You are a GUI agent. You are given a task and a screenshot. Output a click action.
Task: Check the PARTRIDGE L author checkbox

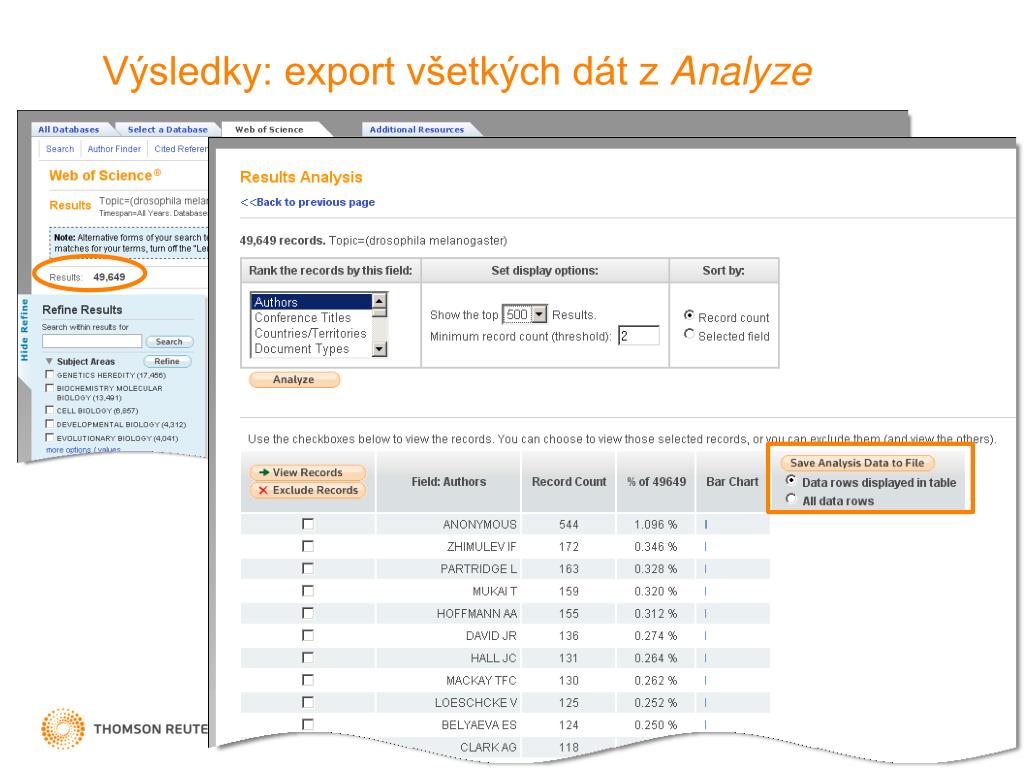[x=308, y=568]
